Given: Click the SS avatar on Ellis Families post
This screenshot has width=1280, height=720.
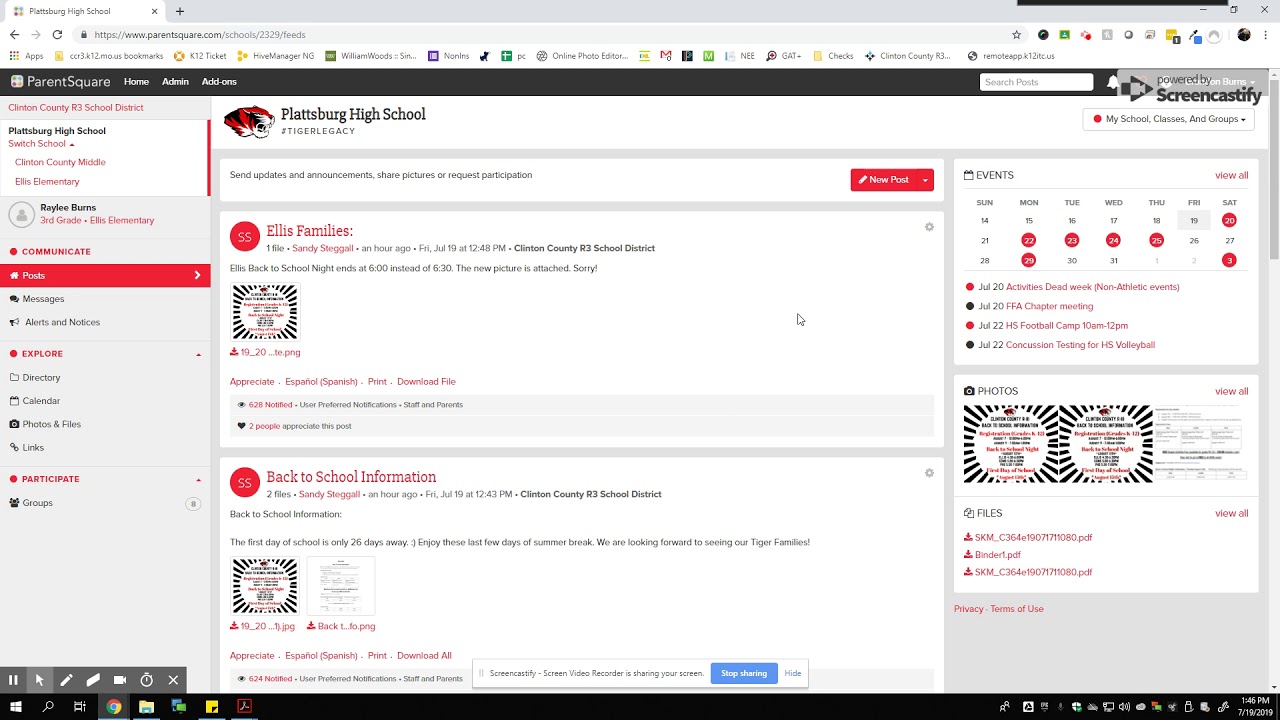Looking at the screenshot, I should tap(245, 237).
